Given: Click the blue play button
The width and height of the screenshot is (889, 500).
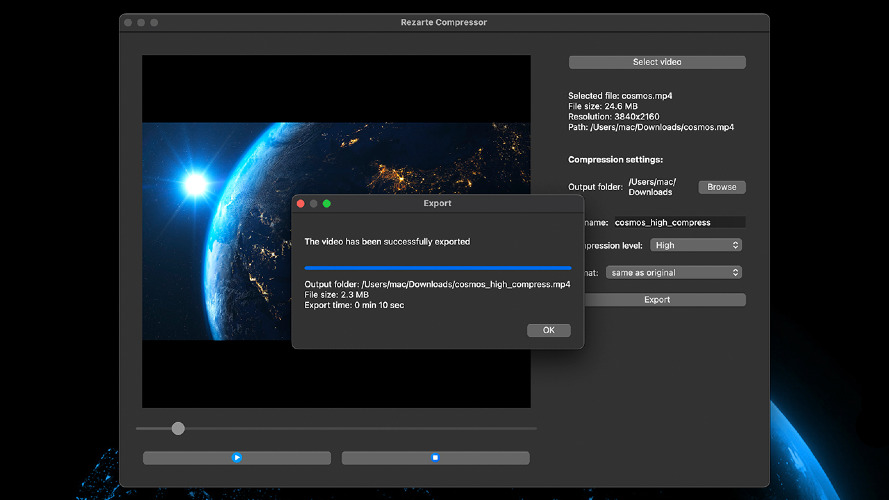Looking at the screenshot, I should tap(237, 457).
